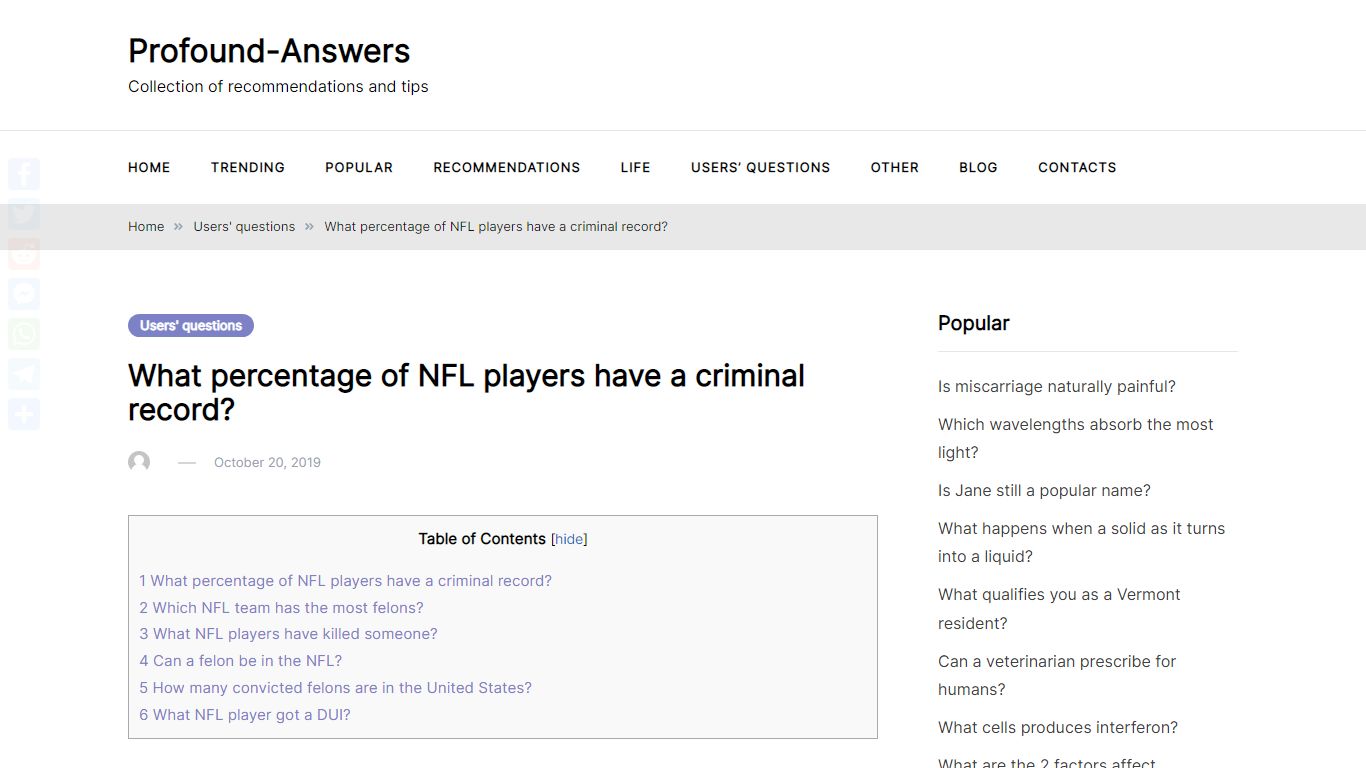Viewport: 1366px width, 768px height.
Task: Jump to Can a felon be in NFL
Action: pyautogui.click(x=240, y=661)
